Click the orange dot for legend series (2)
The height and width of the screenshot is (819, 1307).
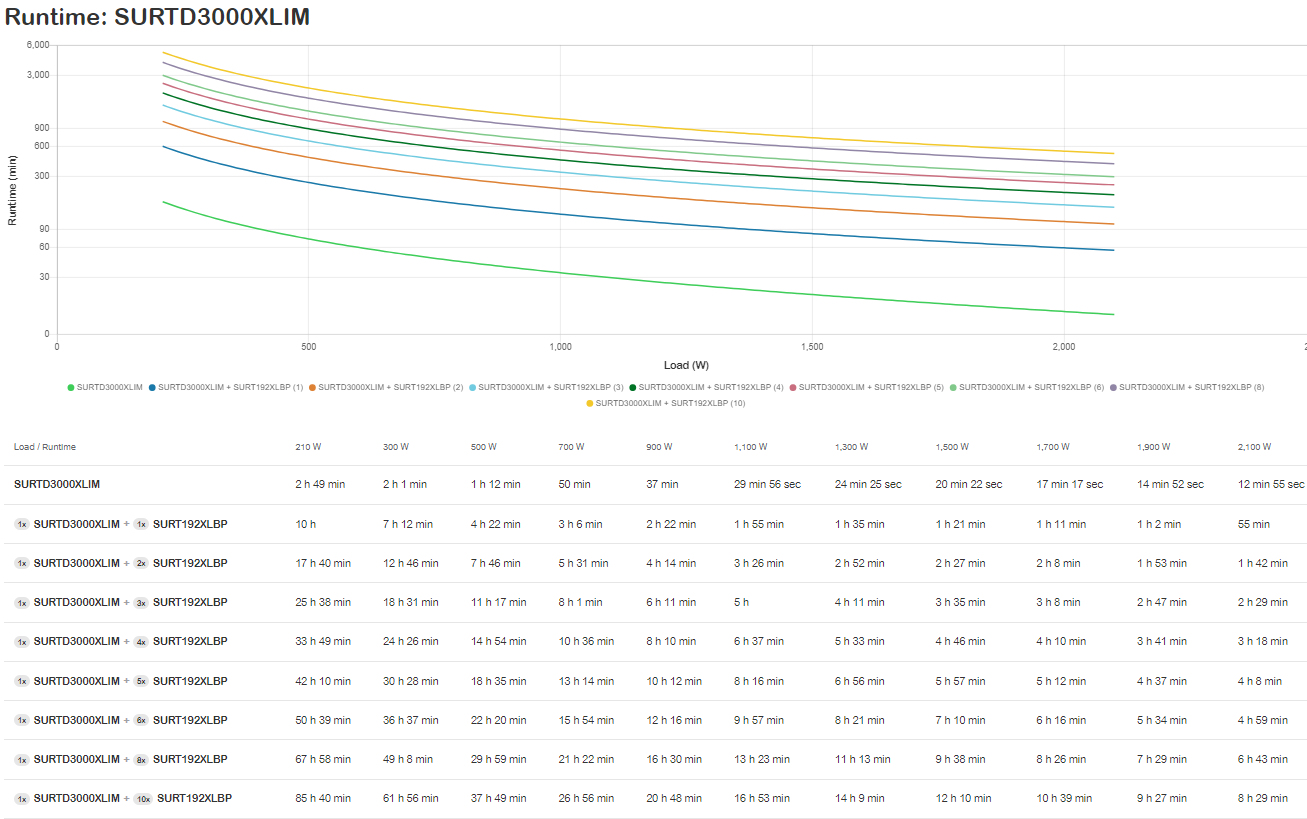pos(313,387)
